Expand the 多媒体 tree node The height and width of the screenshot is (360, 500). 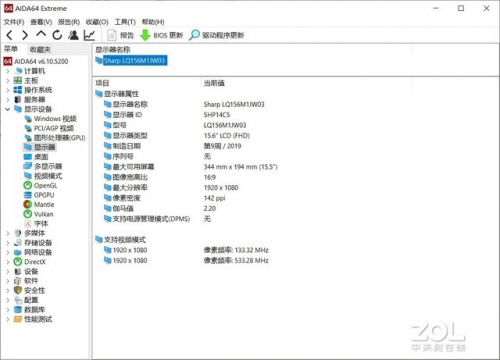(x=8, y=233)
